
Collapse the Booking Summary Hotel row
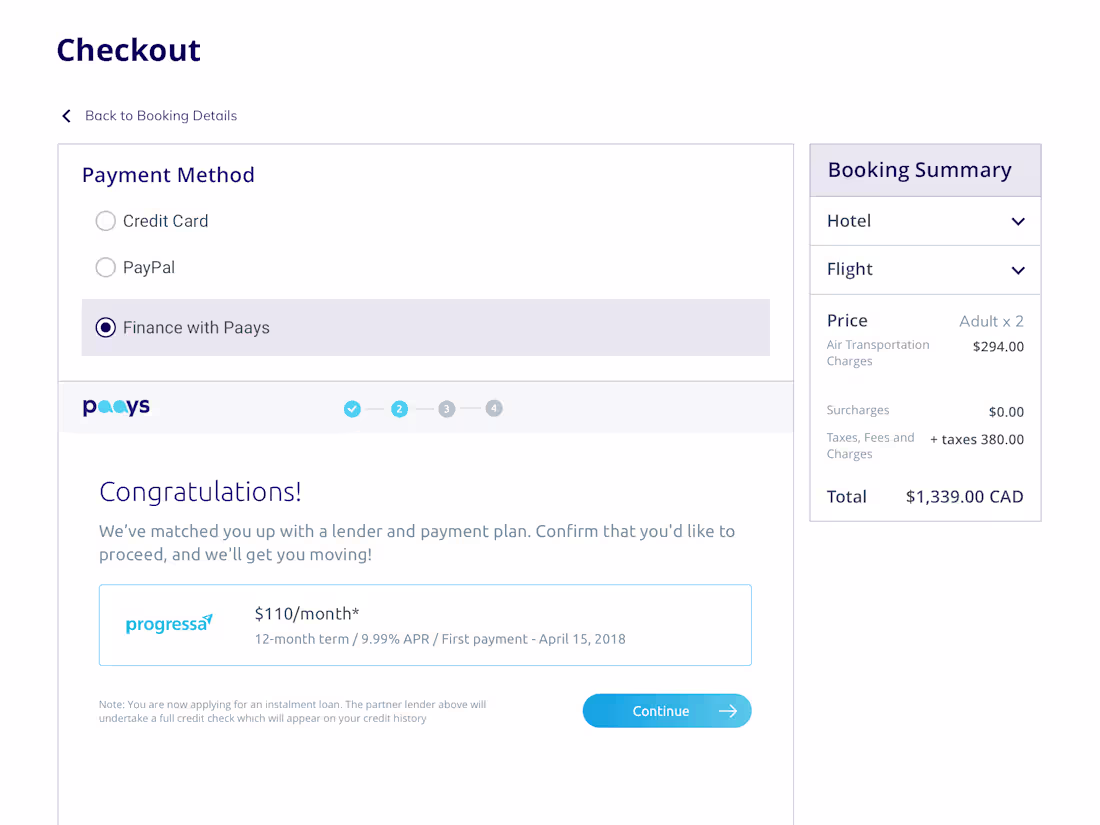tap(1018, 221)
